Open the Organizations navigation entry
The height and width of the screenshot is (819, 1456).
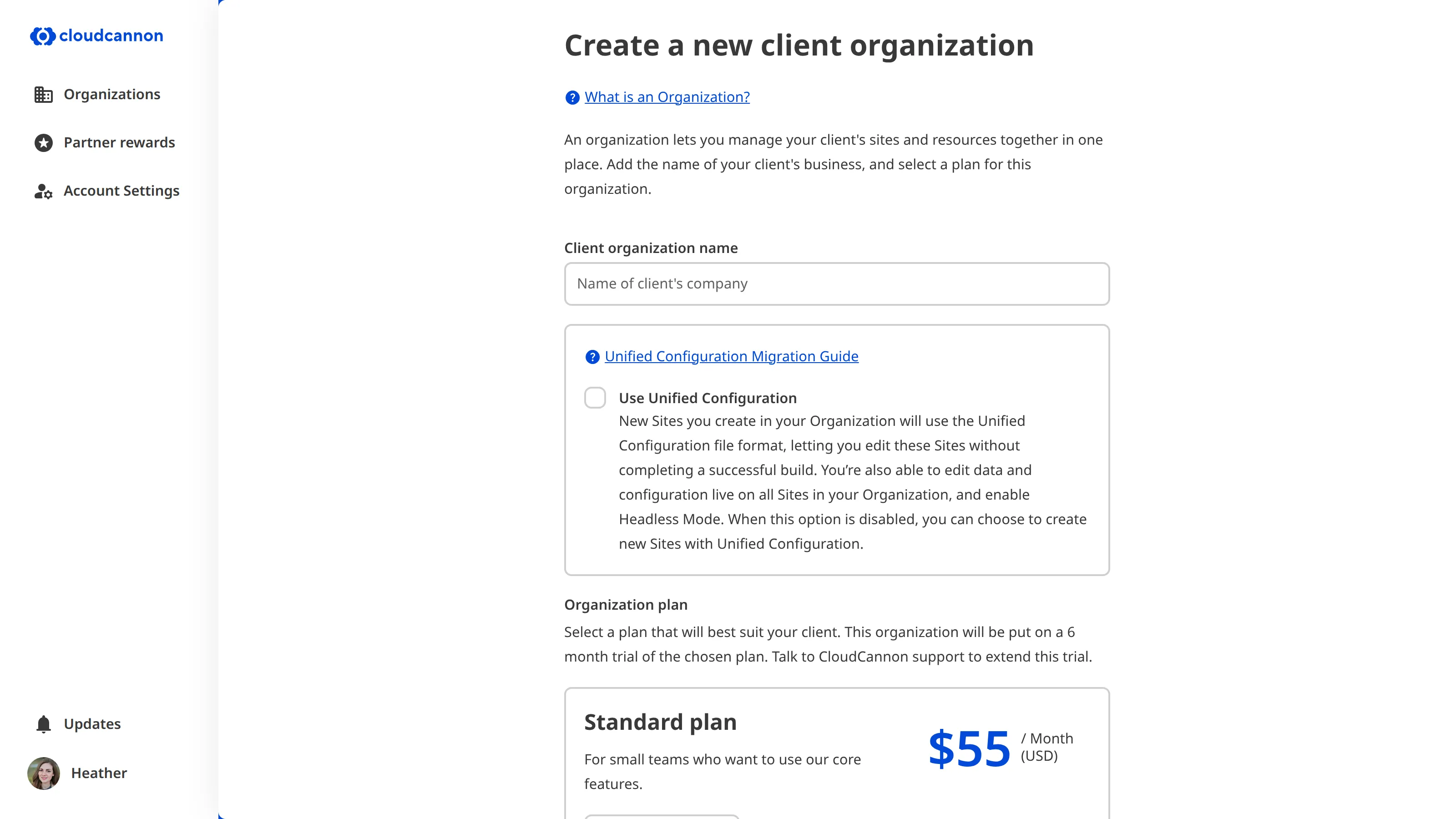click(x=112, y=94)
